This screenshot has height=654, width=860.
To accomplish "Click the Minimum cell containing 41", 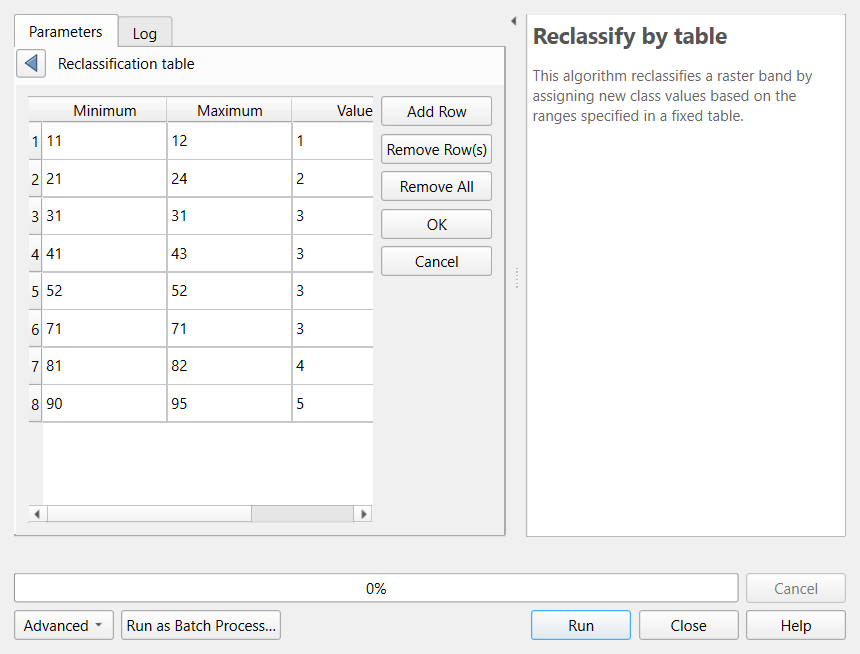I will pyautogui.click(x=104, y=254).
